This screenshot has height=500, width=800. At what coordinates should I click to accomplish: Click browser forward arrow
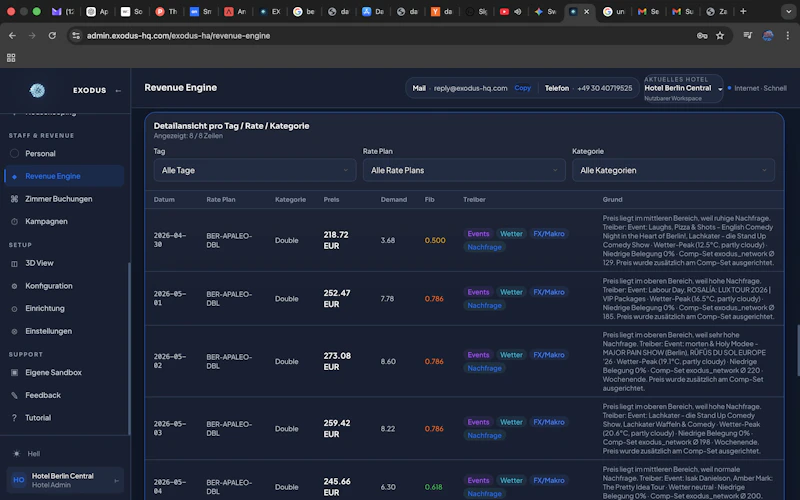[32, 36]
